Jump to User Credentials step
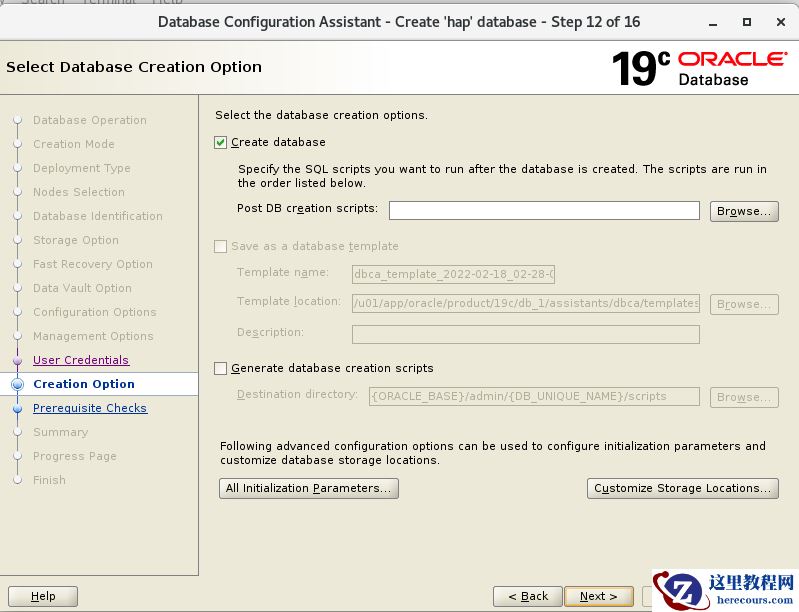The width and height of the screenshot is (799, 612). pos(81,360)
